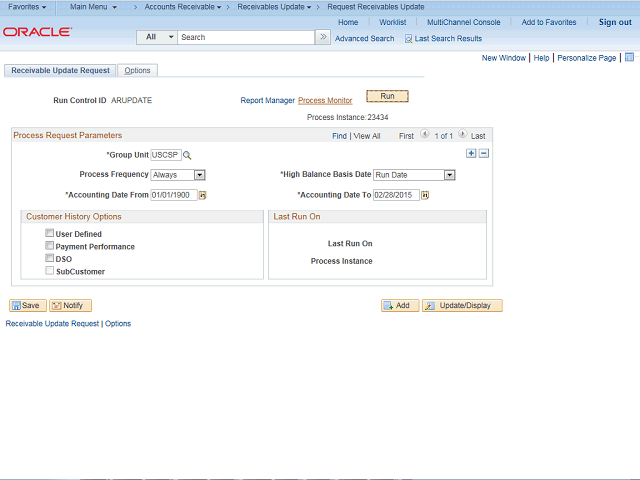640x480 pixels.
Task: Add a new row with plus icon
Action: tap(471, 153)
